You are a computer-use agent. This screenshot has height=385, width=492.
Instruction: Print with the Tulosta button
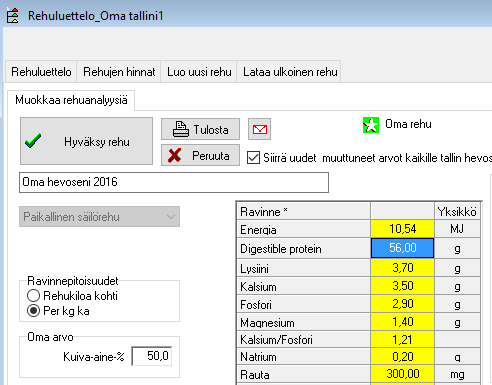point(200,129)
